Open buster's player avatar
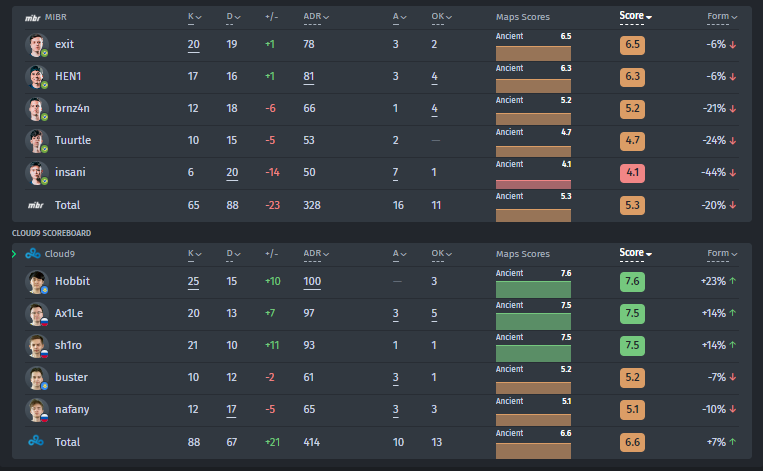 coord(36,378)
